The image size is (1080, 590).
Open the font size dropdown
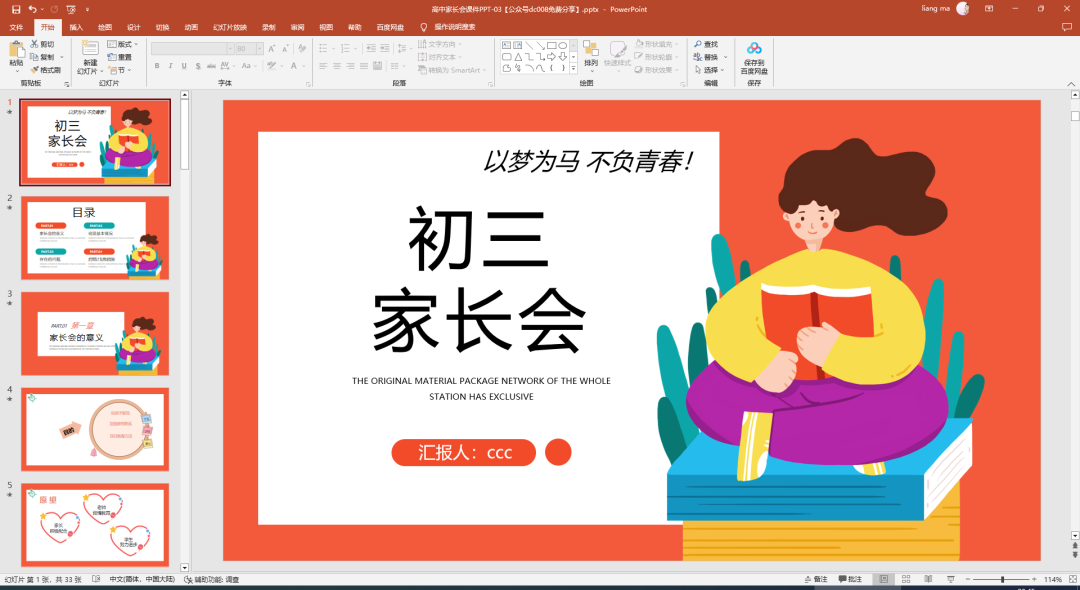pyautogui.click(x=259, y=49)
